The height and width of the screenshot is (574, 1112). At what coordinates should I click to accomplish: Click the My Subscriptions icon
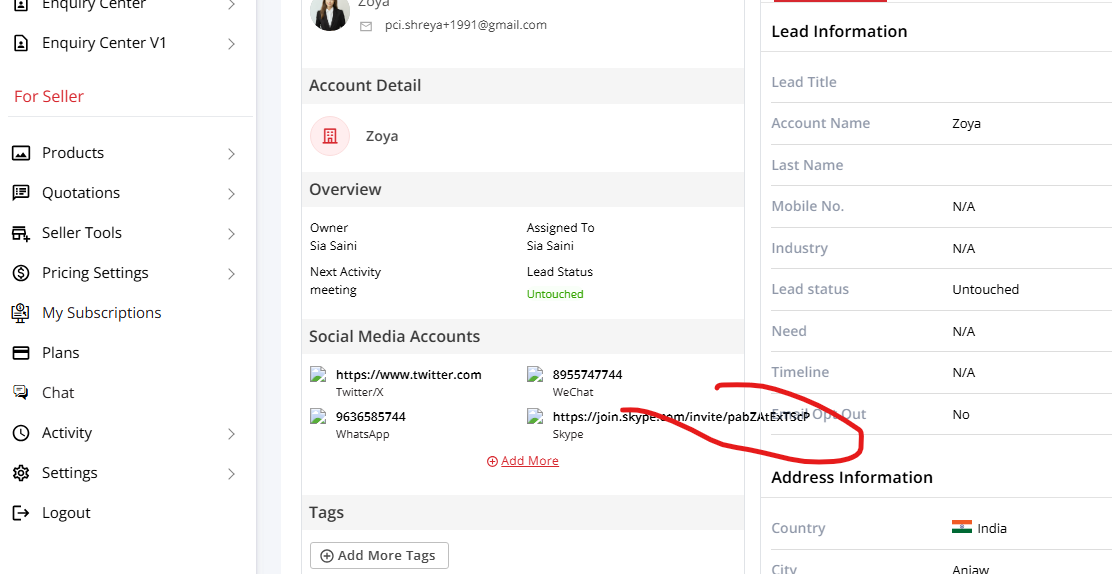tap(21, 313)
